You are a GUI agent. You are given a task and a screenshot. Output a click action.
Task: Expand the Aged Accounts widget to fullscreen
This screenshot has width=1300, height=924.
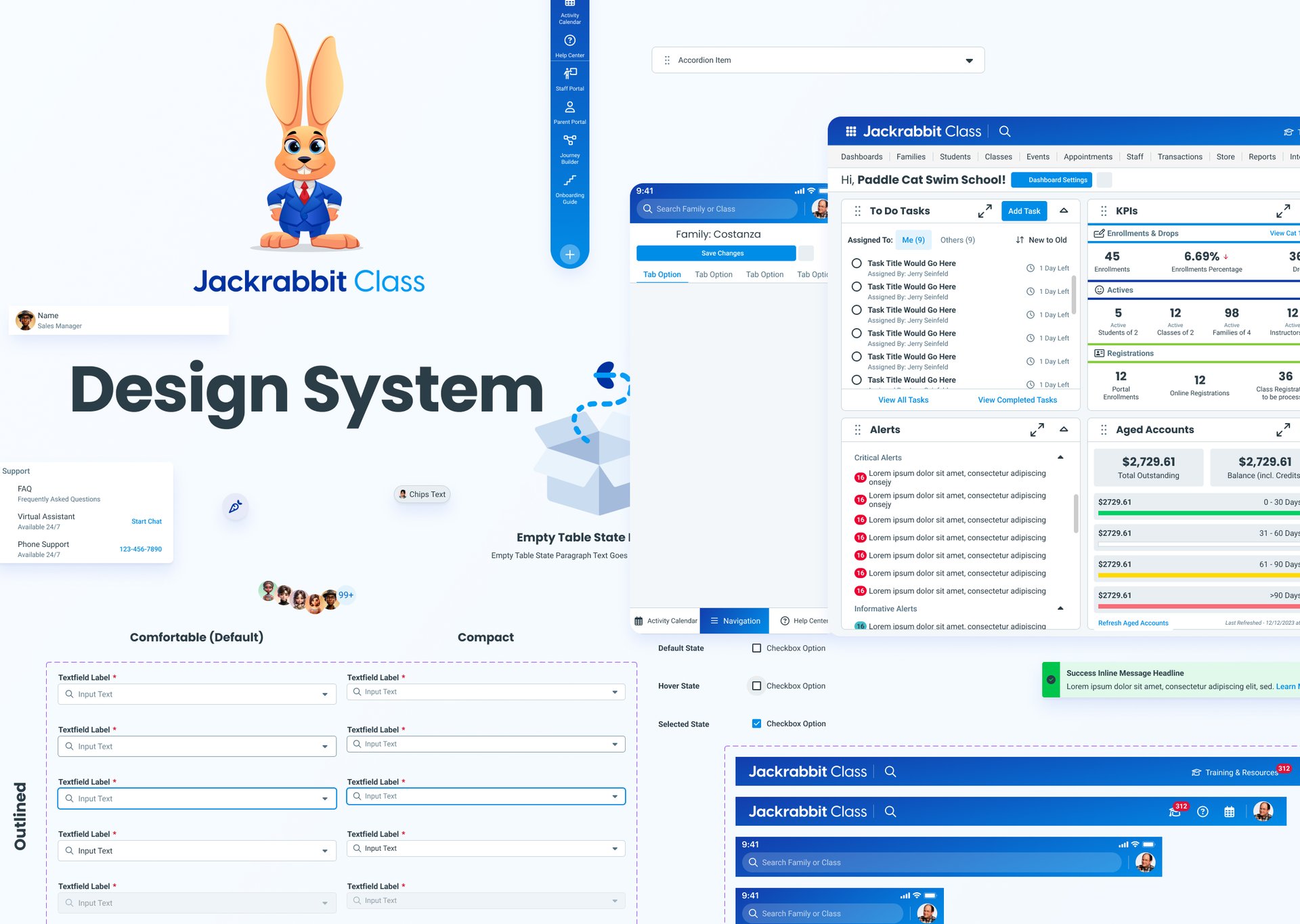point(1283,430)
